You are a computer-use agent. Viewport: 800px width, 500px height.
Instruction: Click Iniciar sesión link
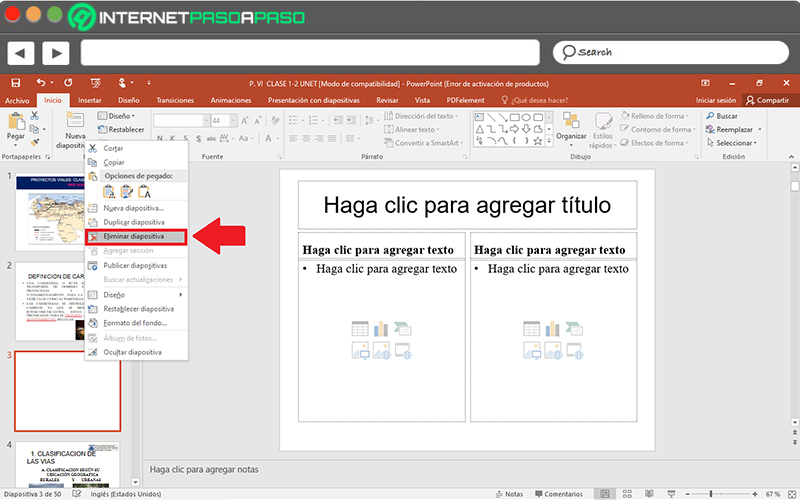pyautogui.click(x=716, y=100)
